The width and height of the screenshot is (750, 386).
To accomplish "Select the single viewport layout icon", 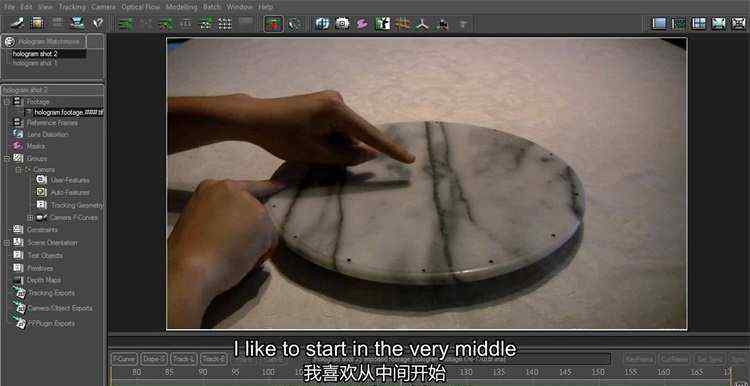I will [659, 23].
